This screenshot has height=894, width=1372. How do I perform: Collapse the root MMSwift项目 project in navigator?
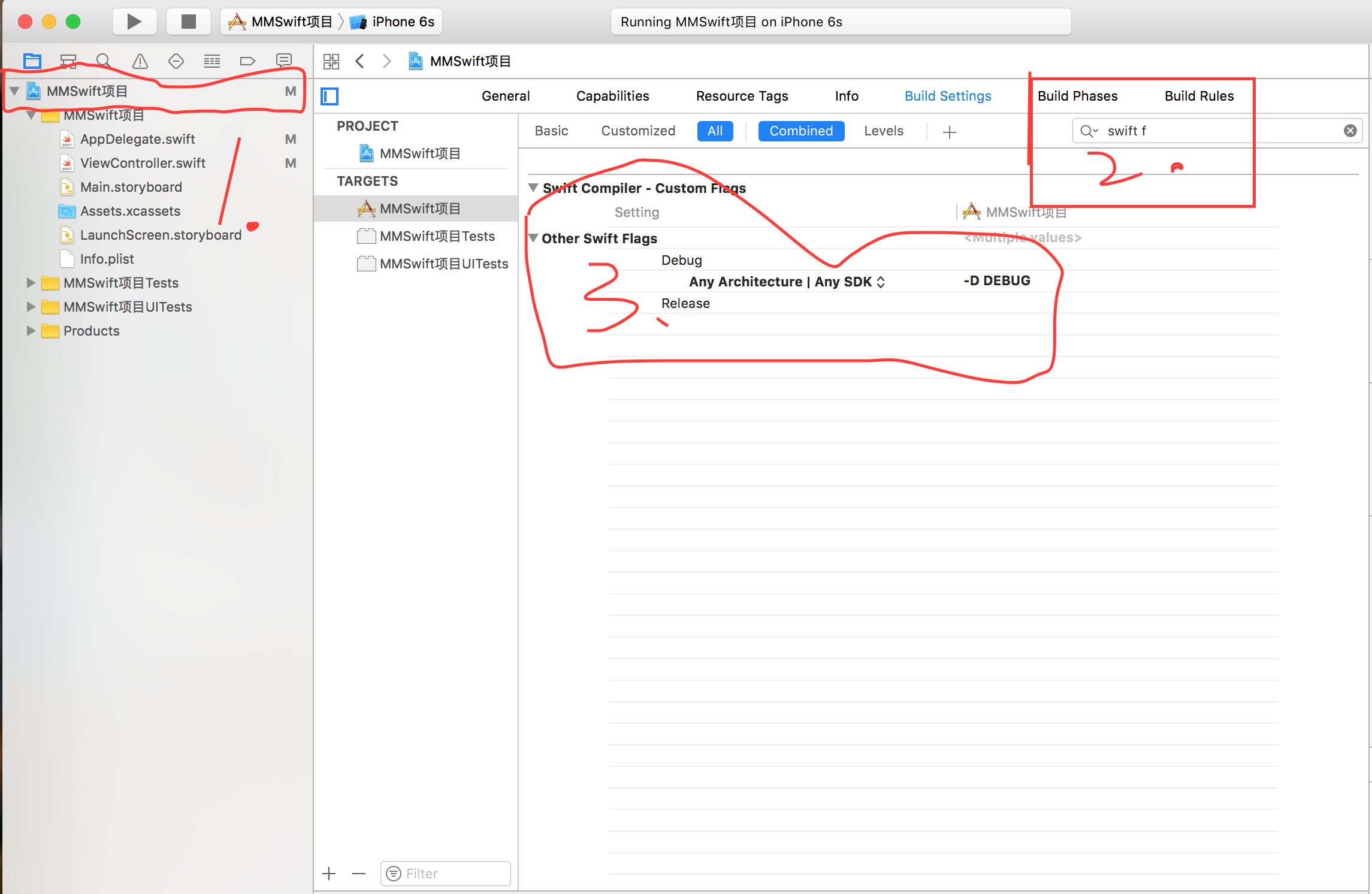click(x=15, y=91)
